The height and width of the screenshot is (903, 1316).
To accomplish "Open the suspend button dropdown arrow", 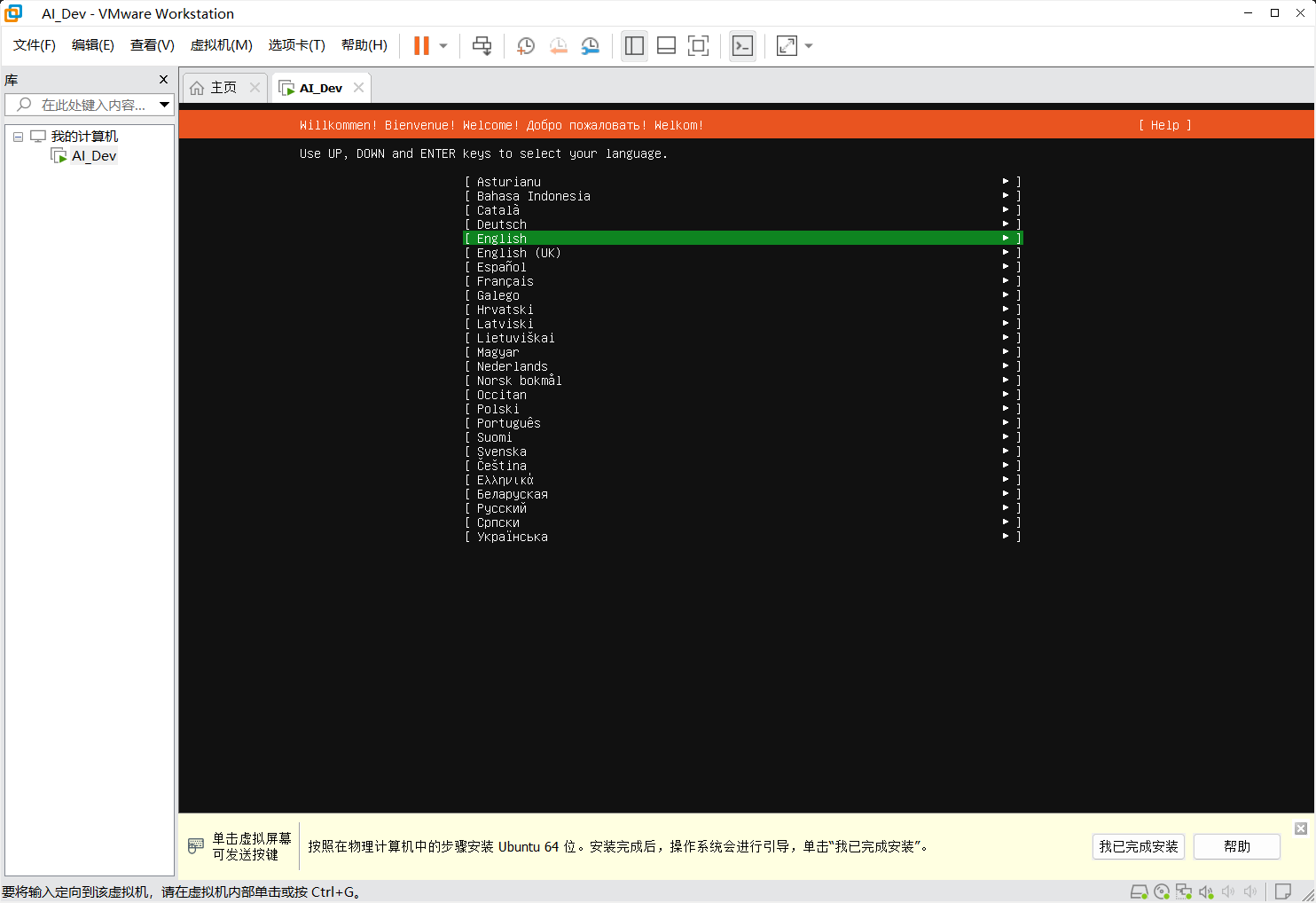I will [443, 45].
